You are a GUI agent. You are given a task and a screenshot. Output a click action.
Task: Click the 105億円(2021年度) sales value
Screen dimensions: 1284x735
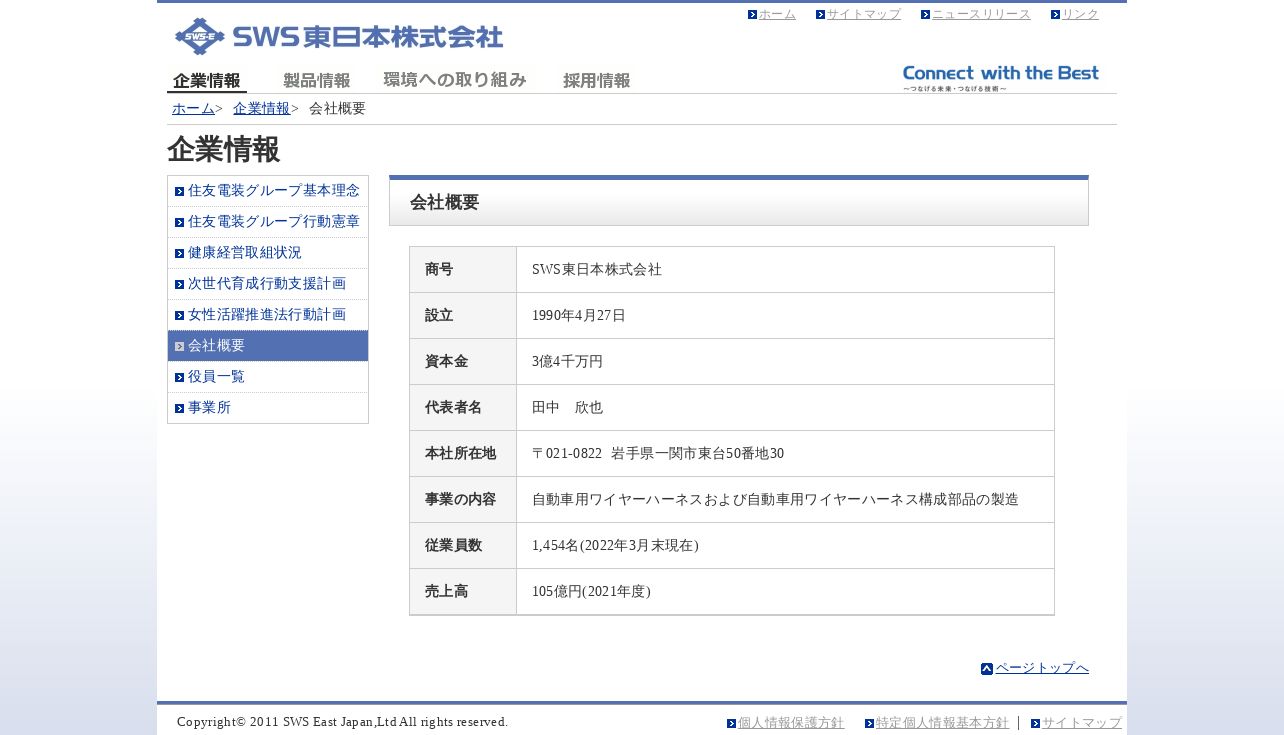pyautogui.click(x=591, y=591)
